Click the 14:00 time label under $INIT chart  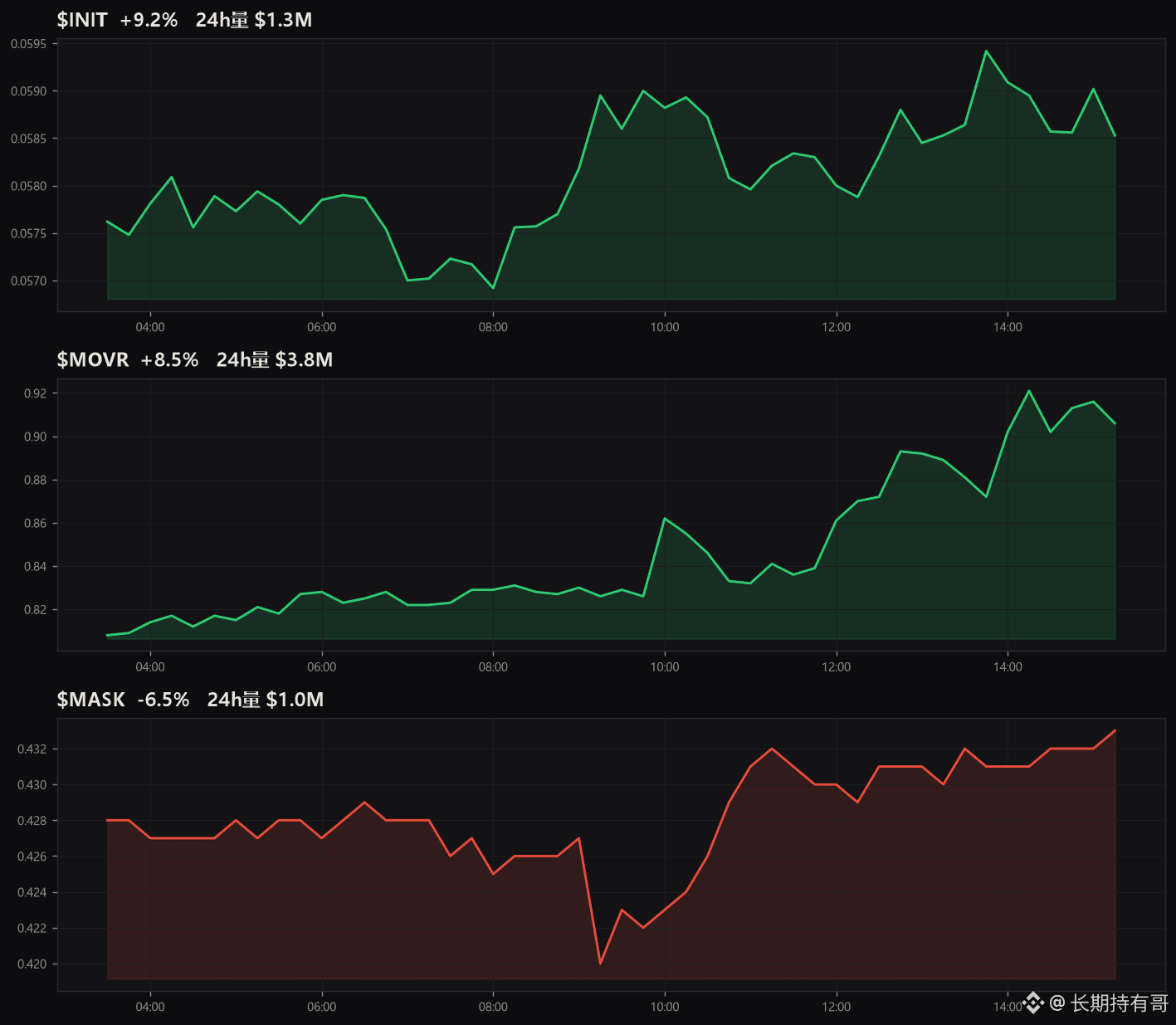(x=1008, y=327)
